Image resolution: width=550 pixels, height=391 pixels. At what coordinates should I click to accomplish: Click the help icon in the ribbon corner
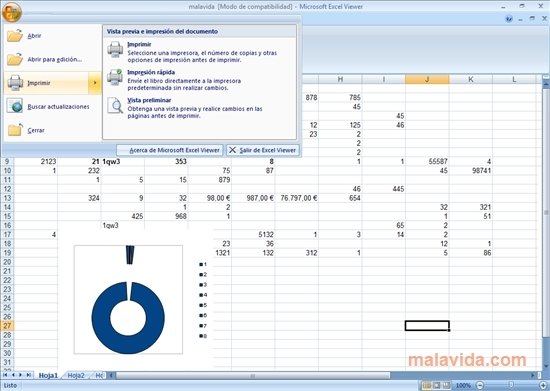[x=509, y=19]
